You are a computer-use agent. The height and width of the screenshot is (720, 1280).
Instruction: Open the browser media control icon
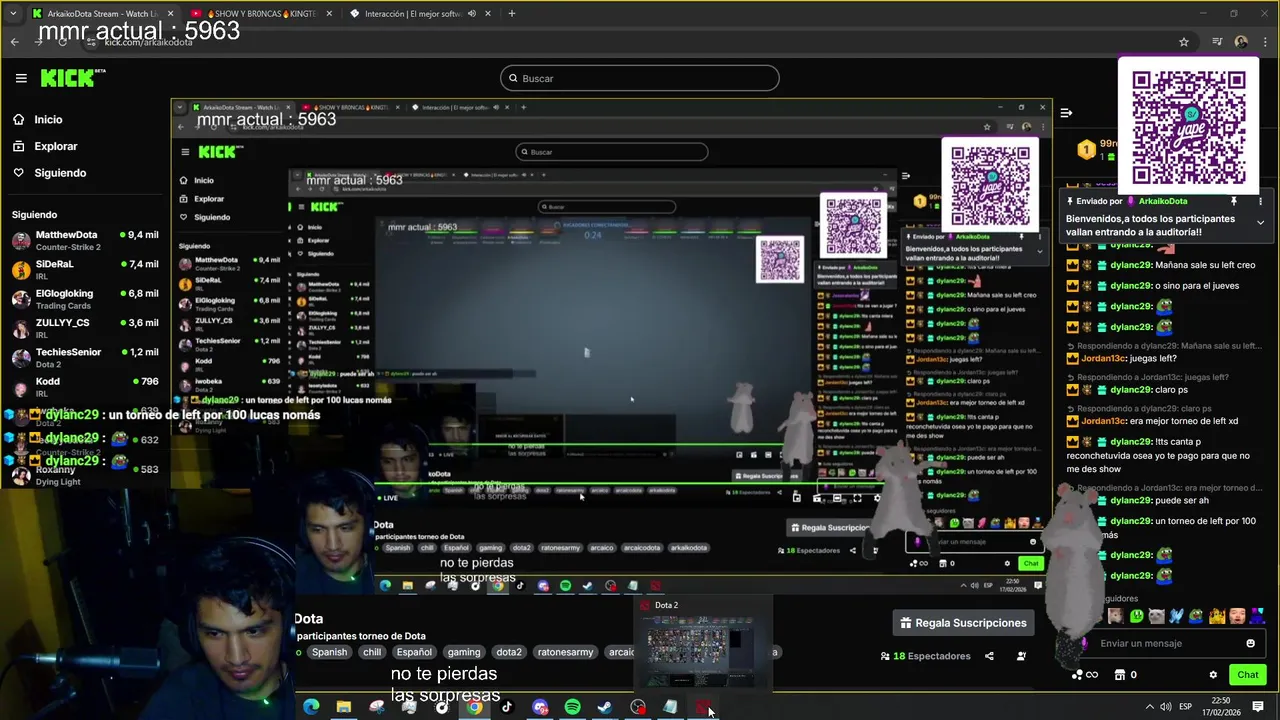point(1217,42)
